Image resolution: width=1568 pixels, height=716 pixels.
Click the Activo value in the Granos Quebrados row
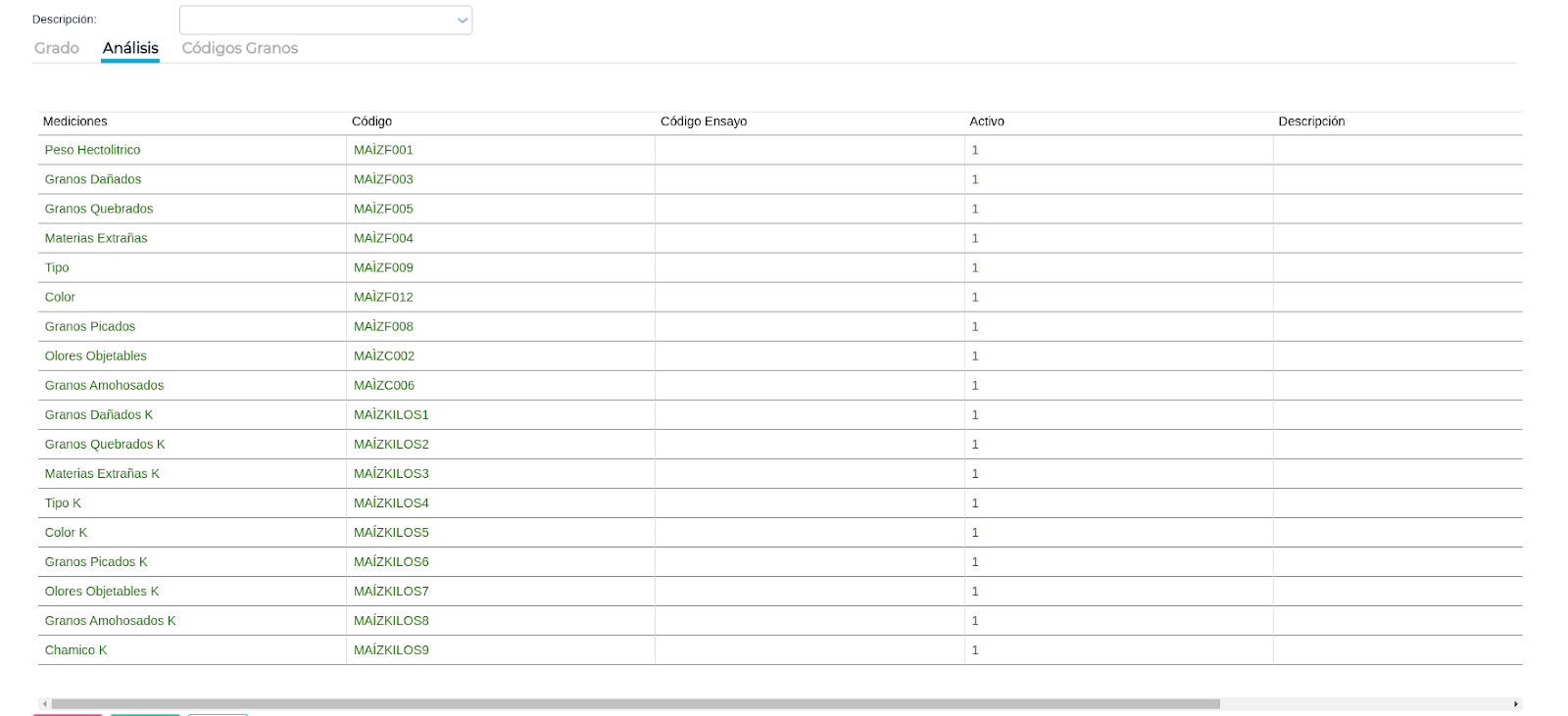975,209
